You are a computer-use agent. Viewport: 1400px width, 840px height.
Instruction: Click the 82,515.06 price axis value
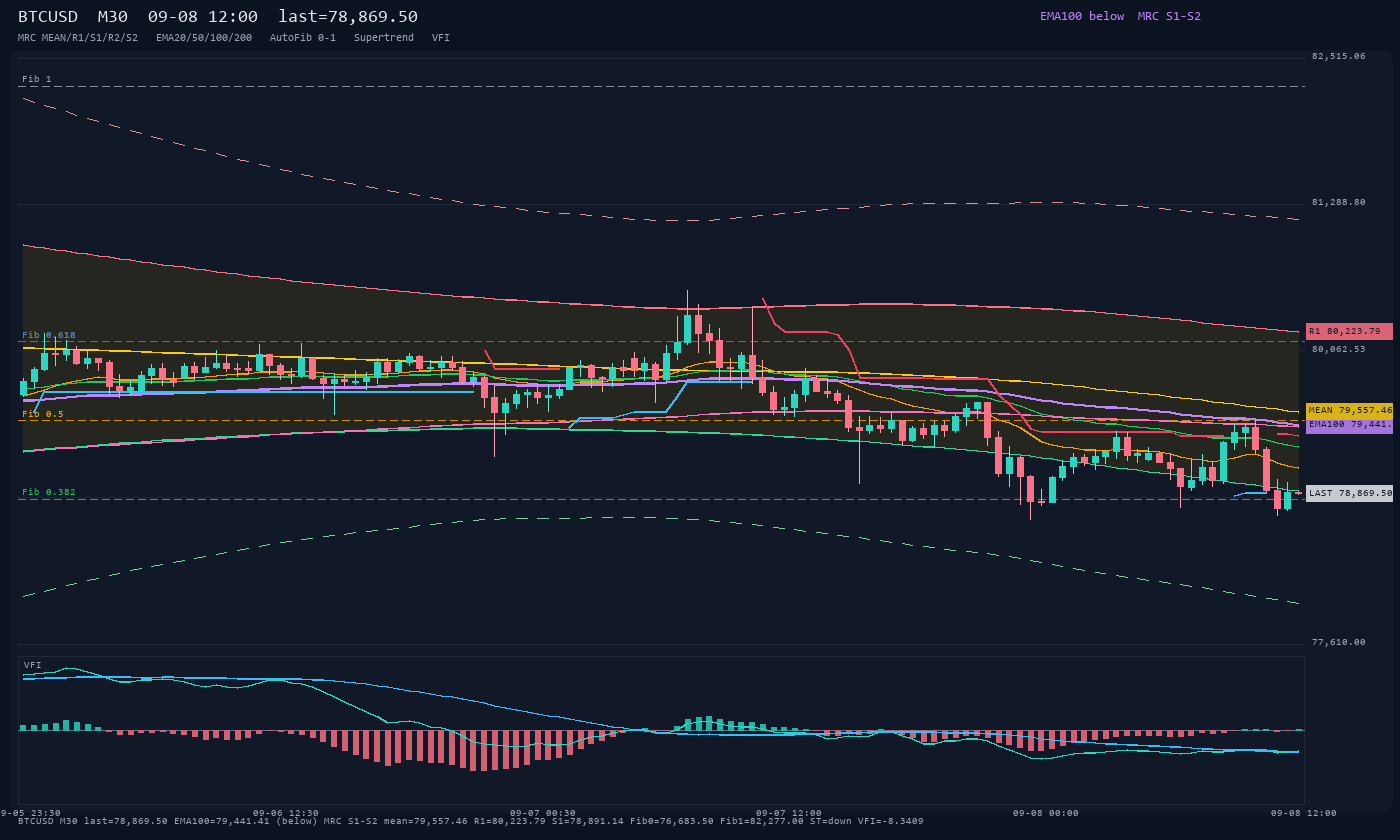point(1338,56)
